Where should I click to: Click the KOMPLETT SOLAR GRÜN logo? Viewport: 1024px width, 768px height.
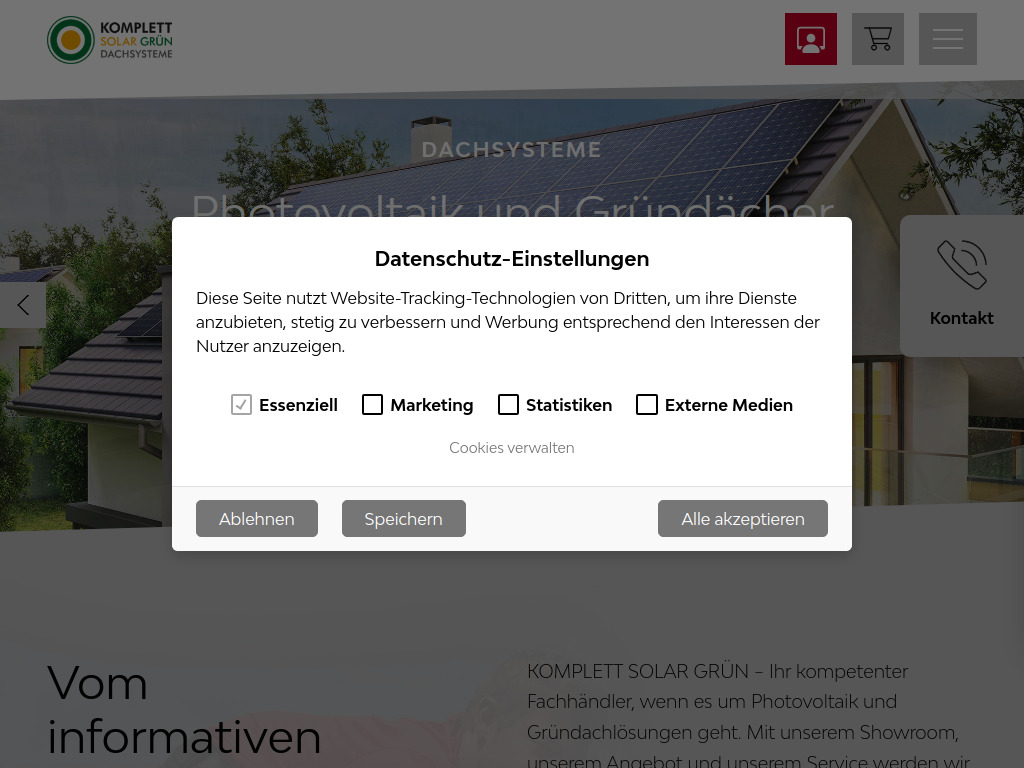coord(110,40)
